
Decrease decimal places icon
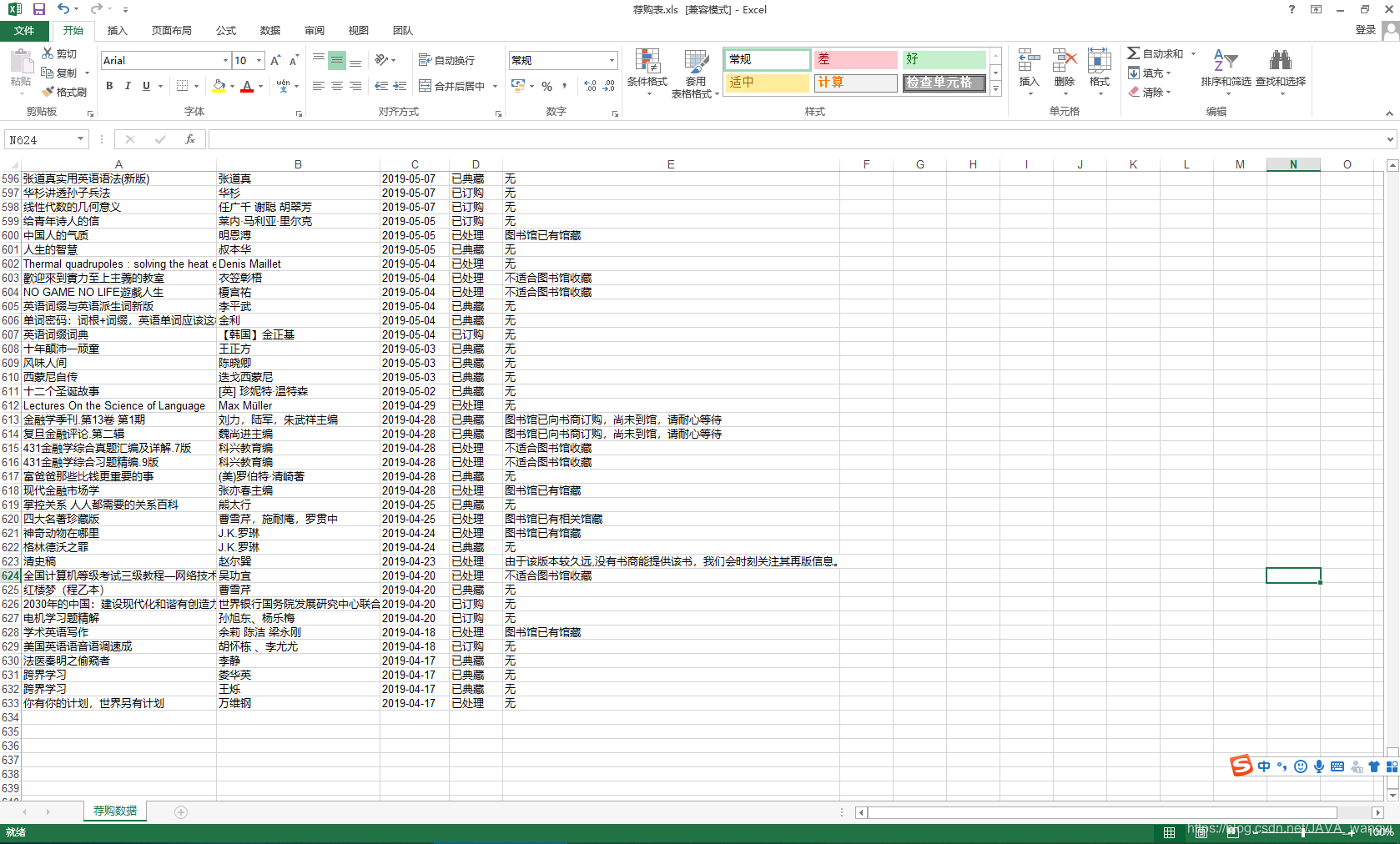click(609, 86)
